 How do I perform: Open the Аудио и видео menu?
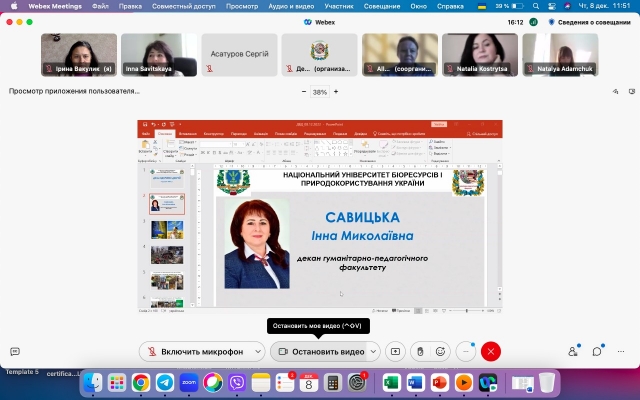pyautogui.click(x=291, y=6)
